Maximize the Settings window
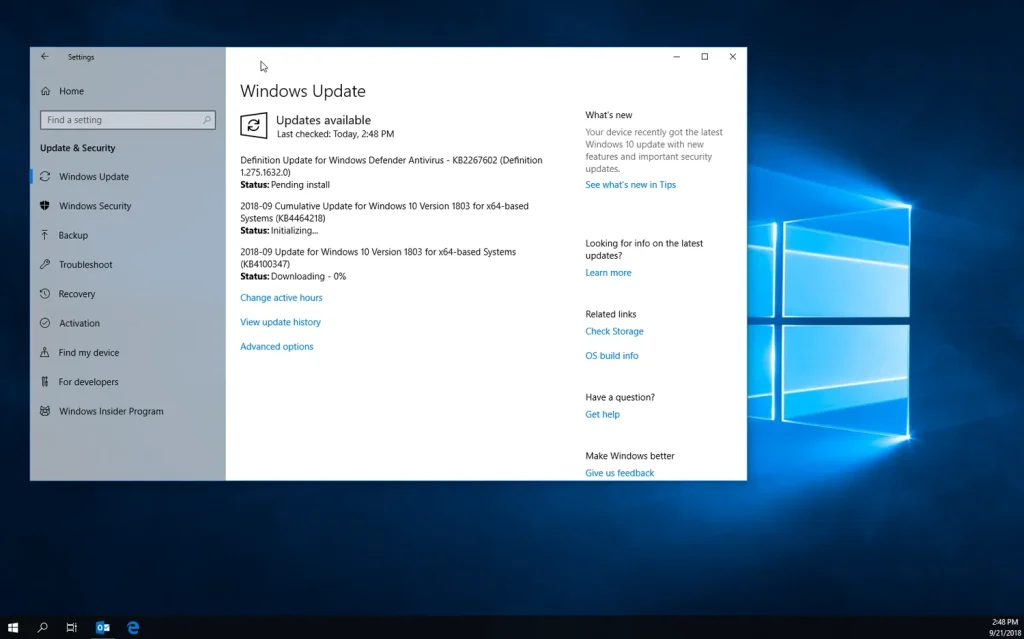 [705, 57]
